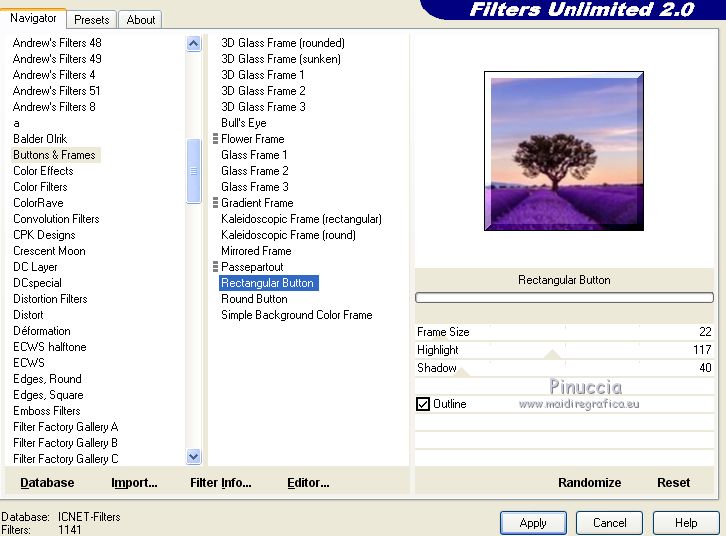
Task: Adjust the Frame Size slider
Action: [x=564, y=332]
